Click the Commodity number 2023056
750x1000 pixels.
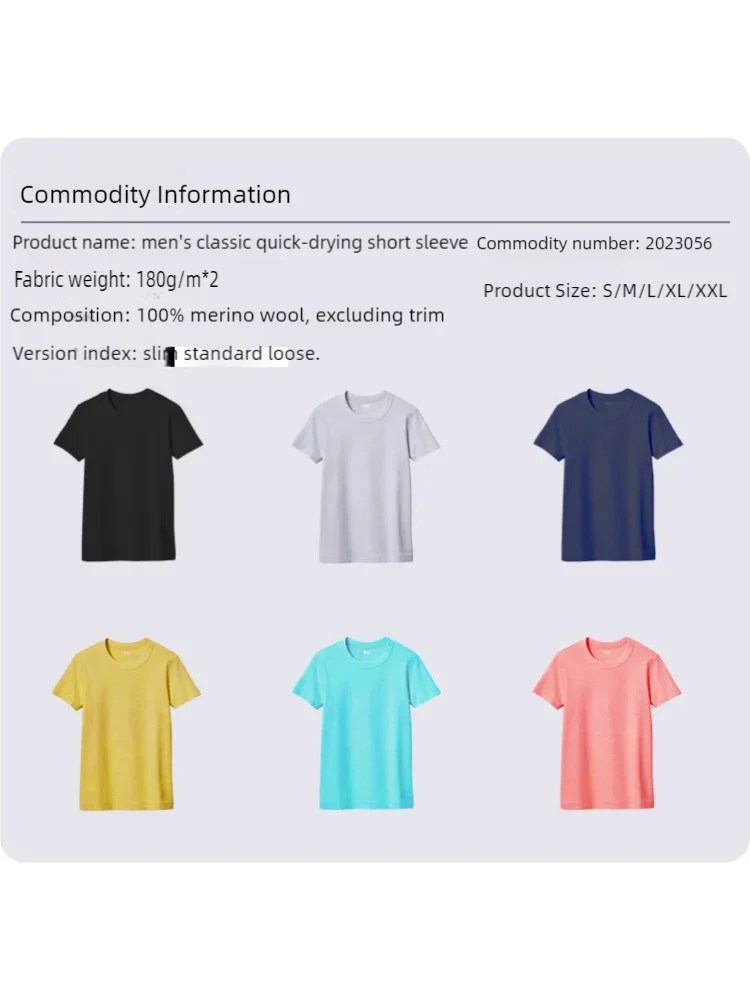click(x=594, y=244)
